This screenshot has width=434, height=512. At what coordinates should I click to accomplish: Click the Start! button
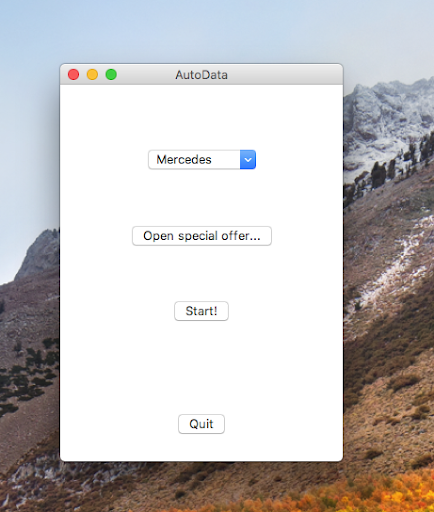click(x=201, y=311)
